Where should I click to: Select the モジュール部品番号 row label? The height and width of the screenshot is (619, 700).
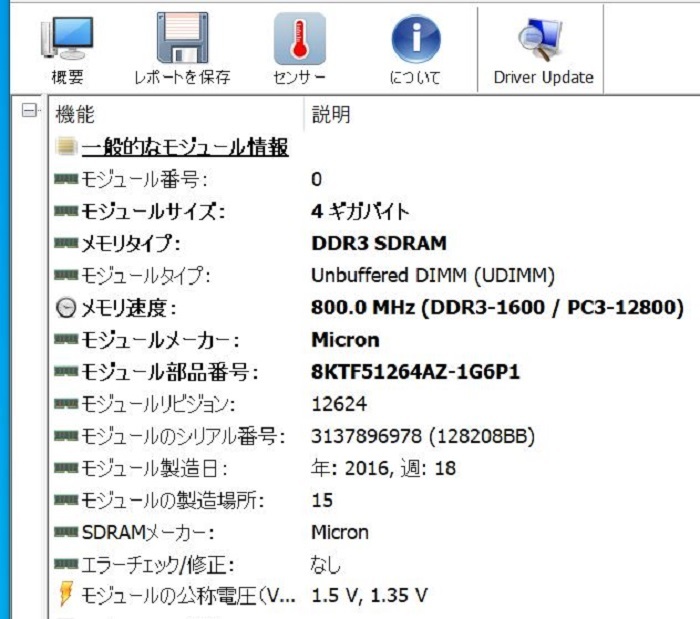click(170, 372)
